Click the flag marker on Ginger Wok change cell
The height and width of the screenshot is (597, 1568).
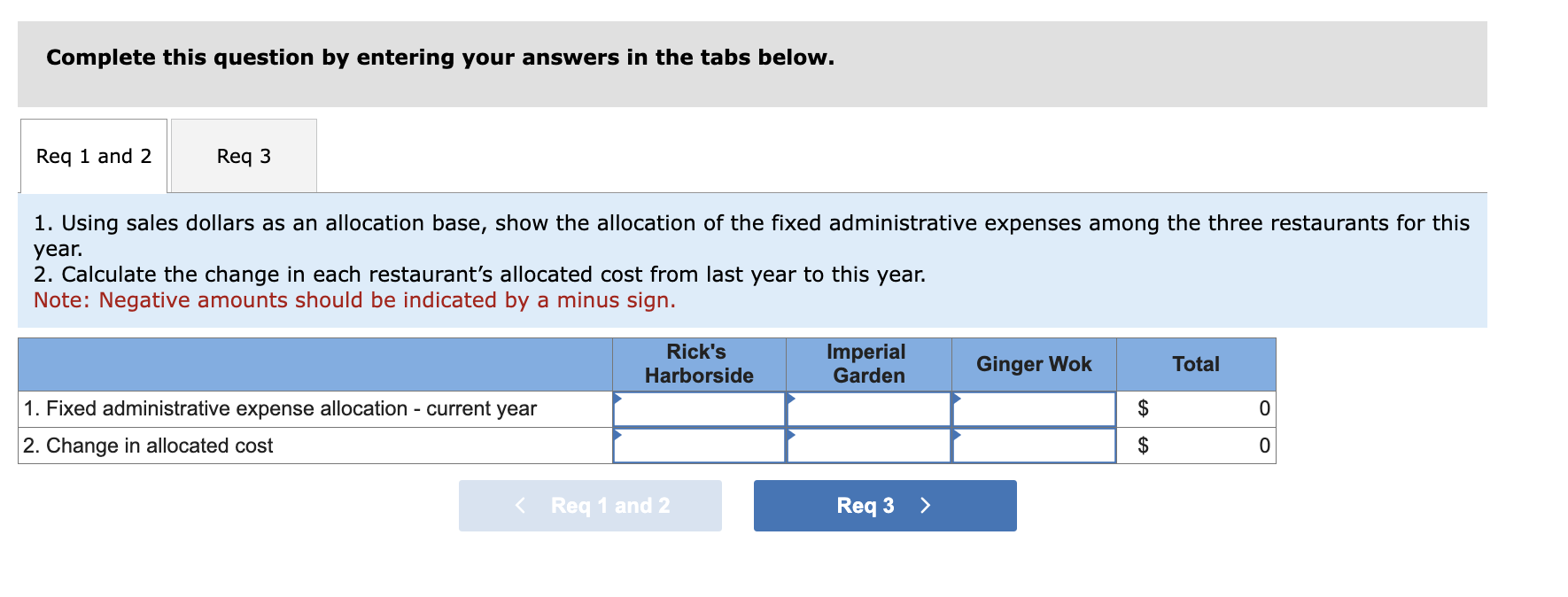pos(955,436)
